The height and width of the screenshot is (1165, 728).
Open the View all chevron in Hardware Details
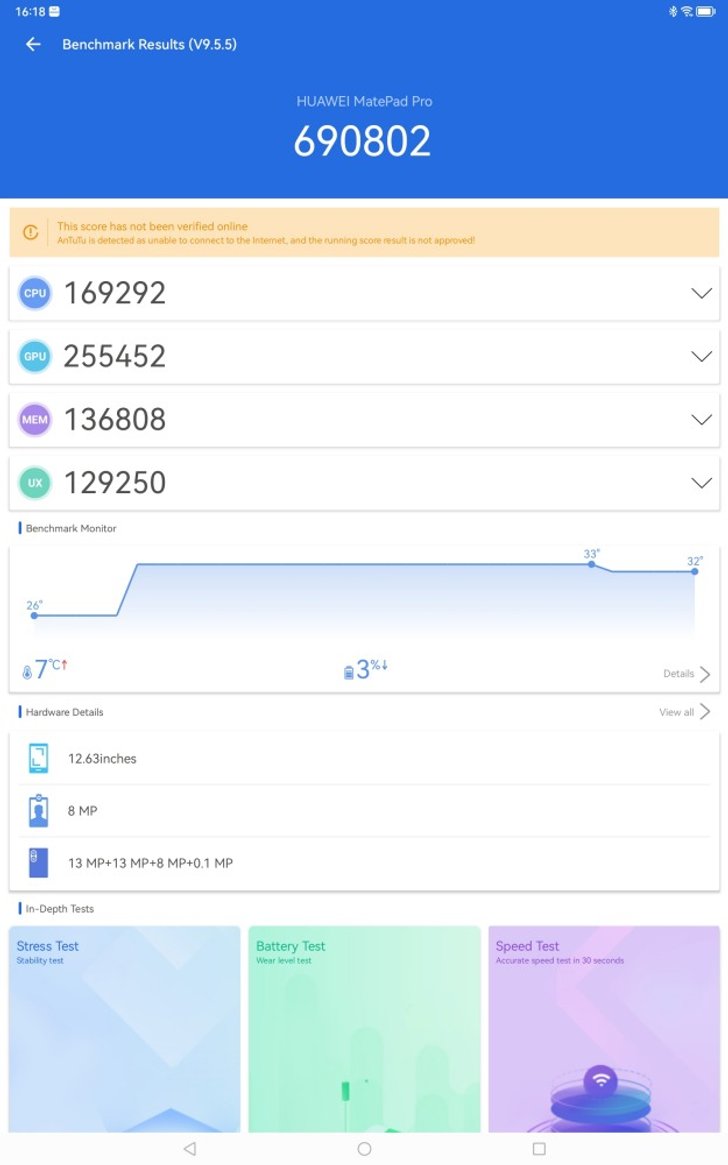[705, 712]
